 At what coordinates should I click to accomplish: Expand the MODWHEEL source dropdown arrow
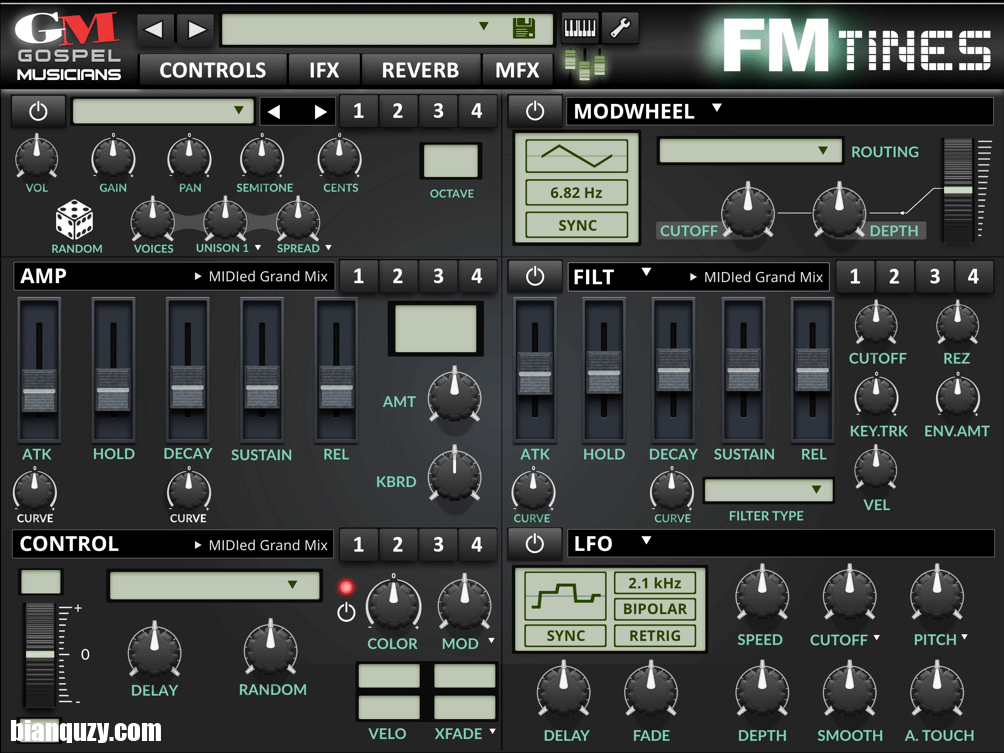(x=717, y=108)
